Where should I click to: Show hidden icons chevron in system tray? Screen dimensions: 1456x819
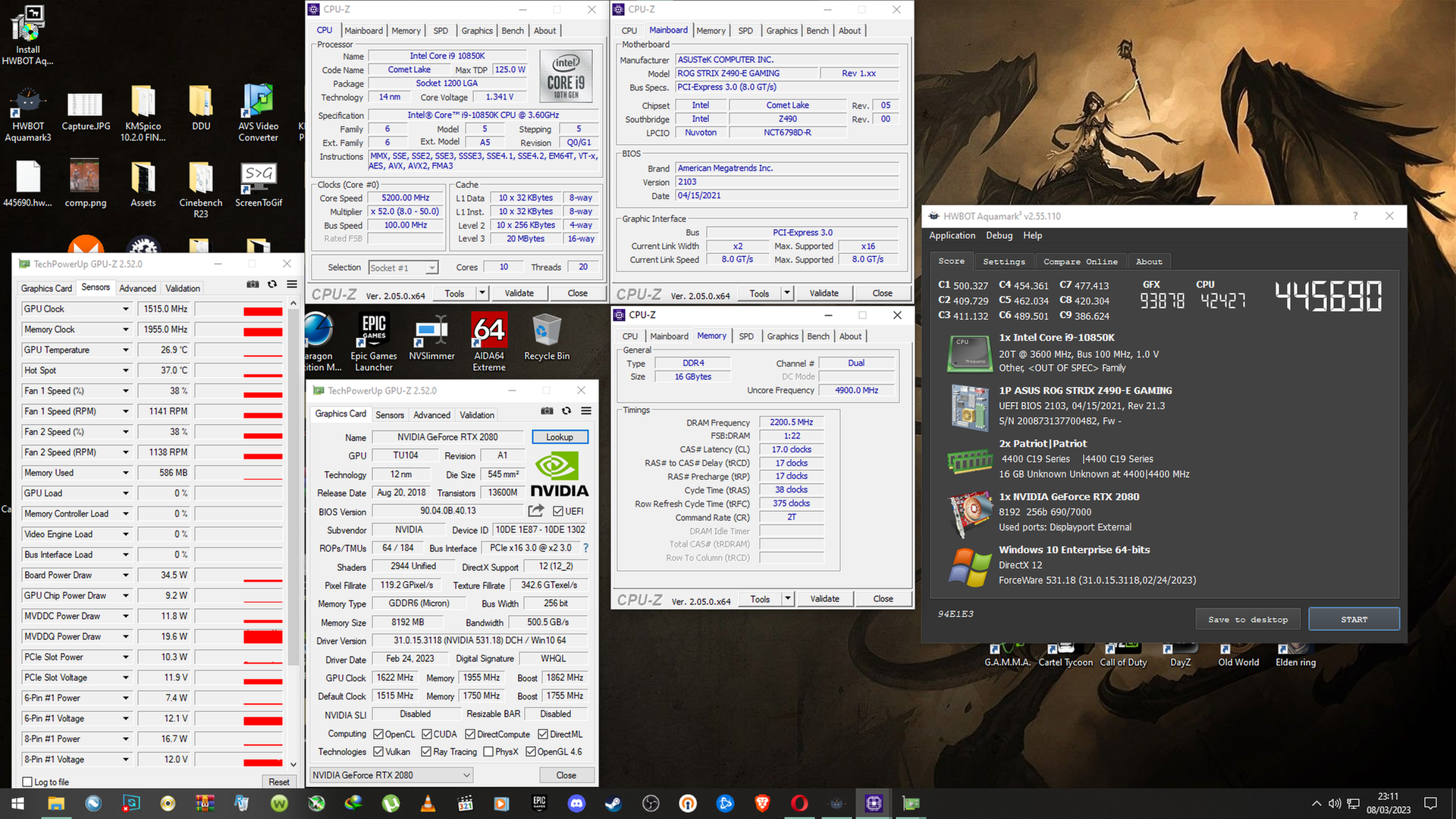(x=1316, y=803)
